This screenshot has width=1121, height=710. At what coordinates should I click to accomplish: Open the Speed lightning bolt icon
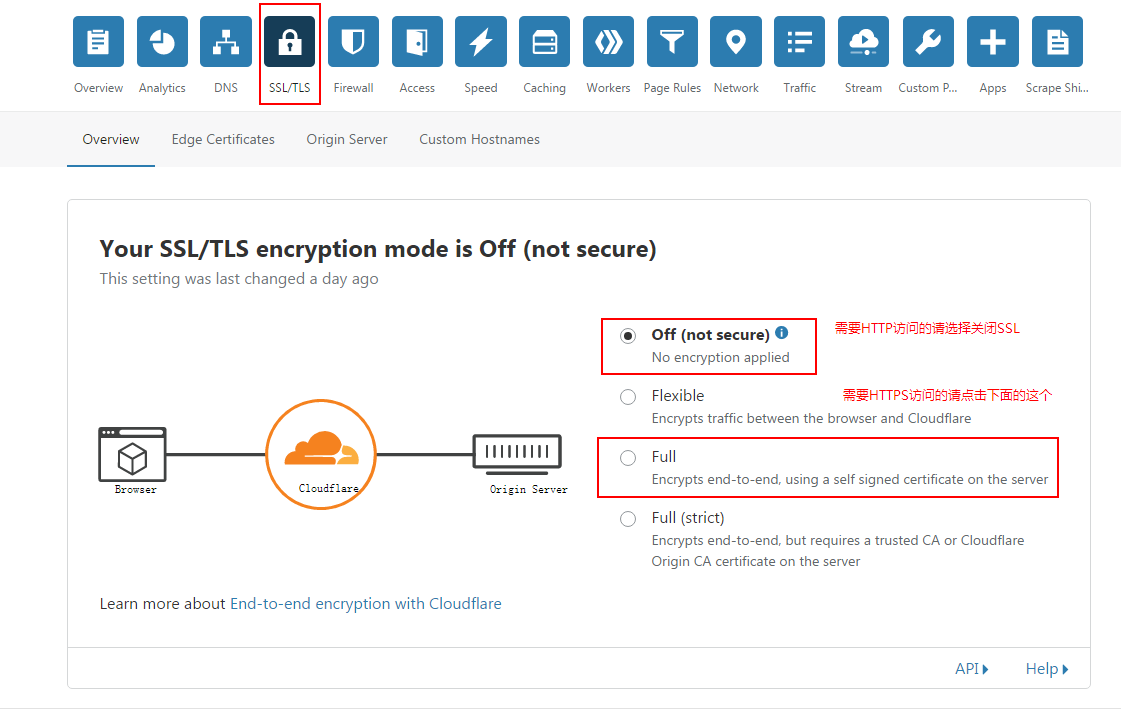click(x=480, y=41)
